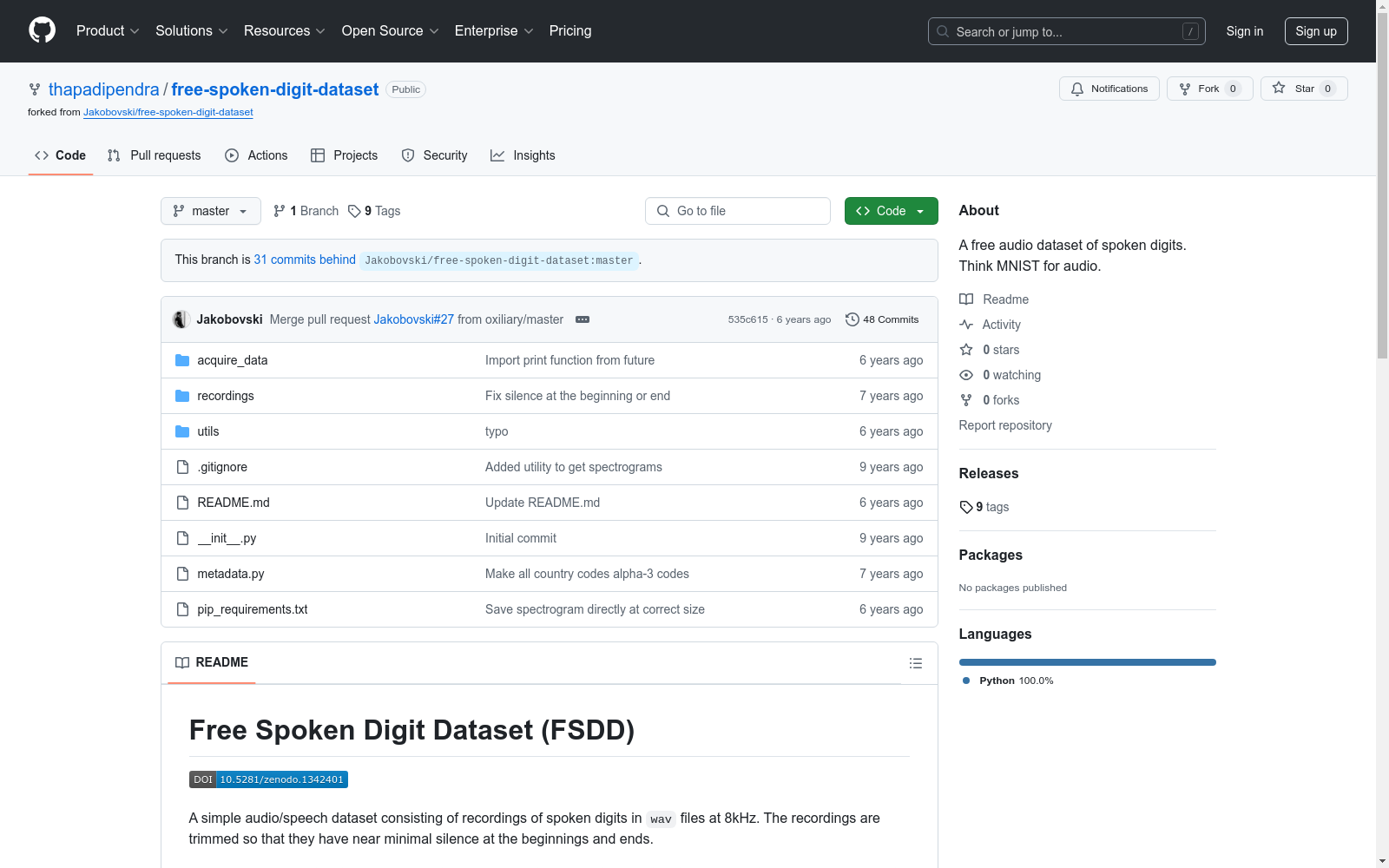Switch to the Pull requests tab
This screenshot has width=1389, height=868.
tap(155, 155)
